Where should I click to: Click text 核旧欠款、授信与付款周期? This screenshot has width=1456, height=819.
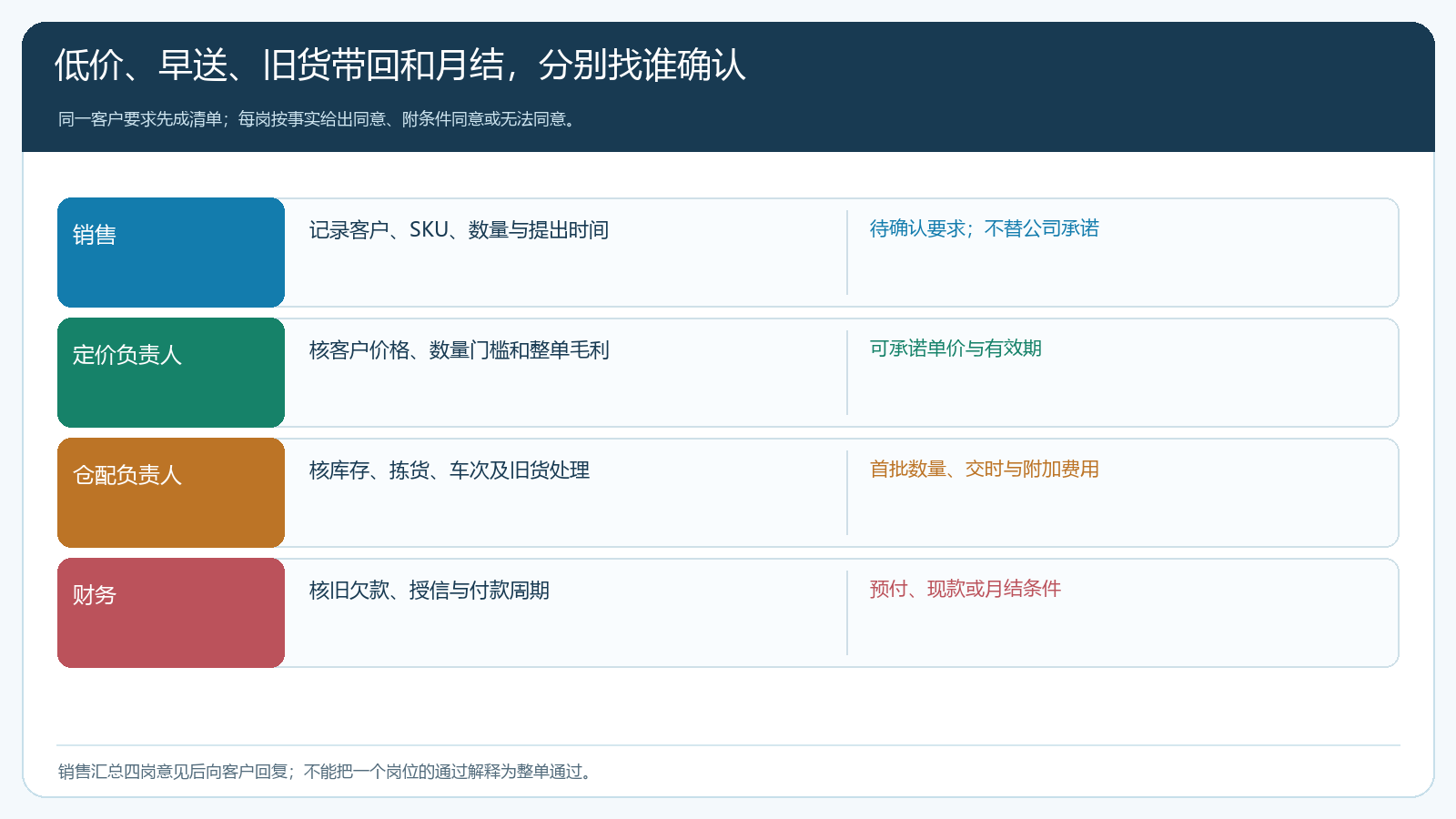coord(430,591)
